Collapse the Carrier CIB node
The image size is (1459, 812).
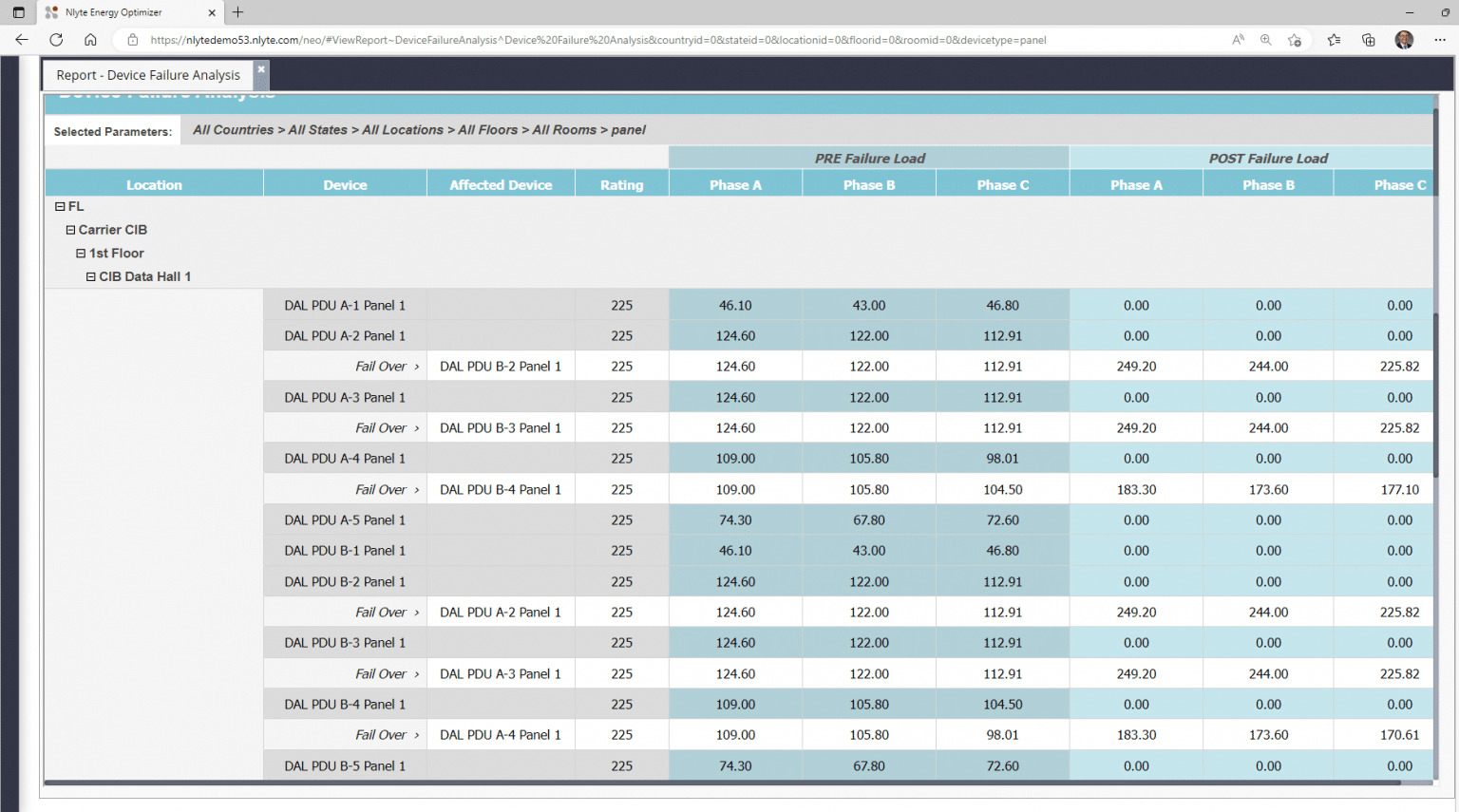(x=70, y=230)
